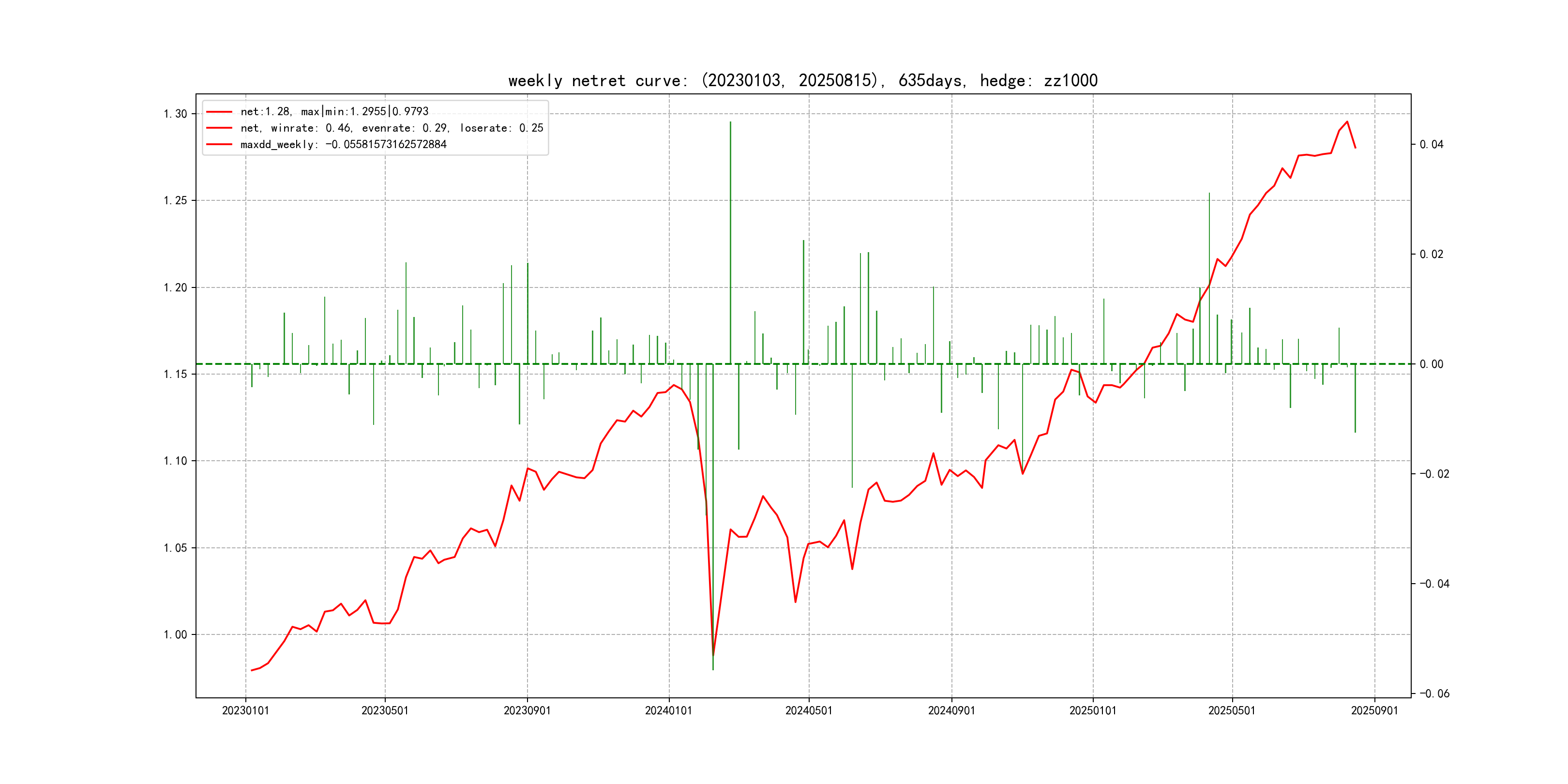1568x784 pixels.
Task: Click the chart title text
Action: [802, 80]
